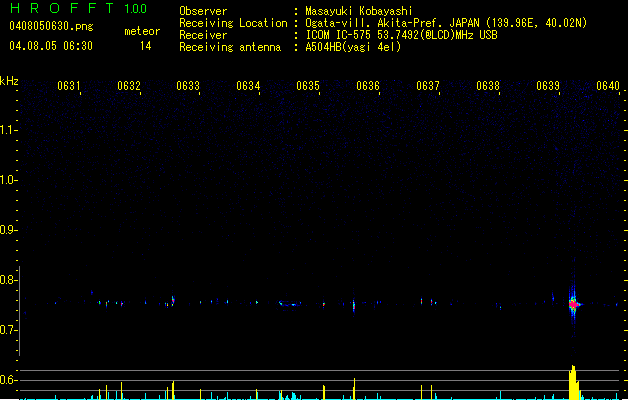Click the 0.9 kHz axis label
629x400 pixels.
pyautogui.click(x=8, y=230)
